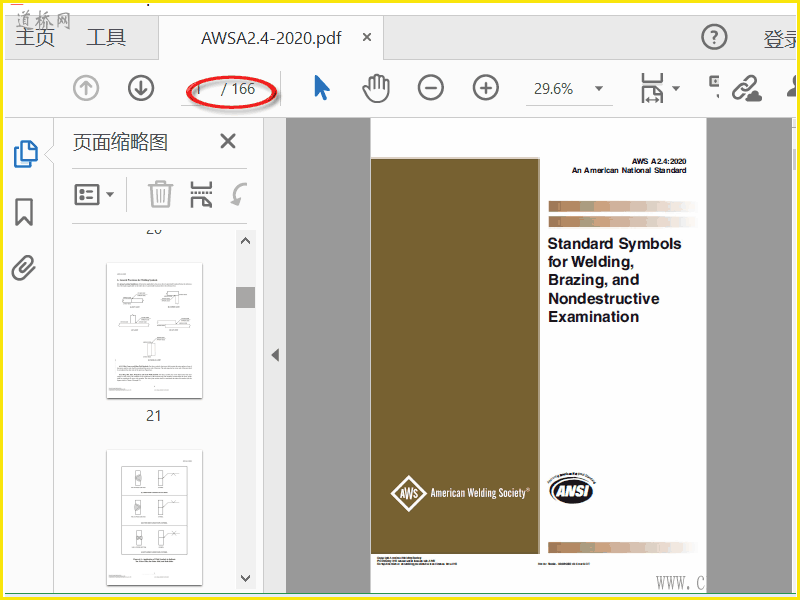Delete pages with the trash icon
This screenshot has width=800, height=600.
tap(160, 194)
